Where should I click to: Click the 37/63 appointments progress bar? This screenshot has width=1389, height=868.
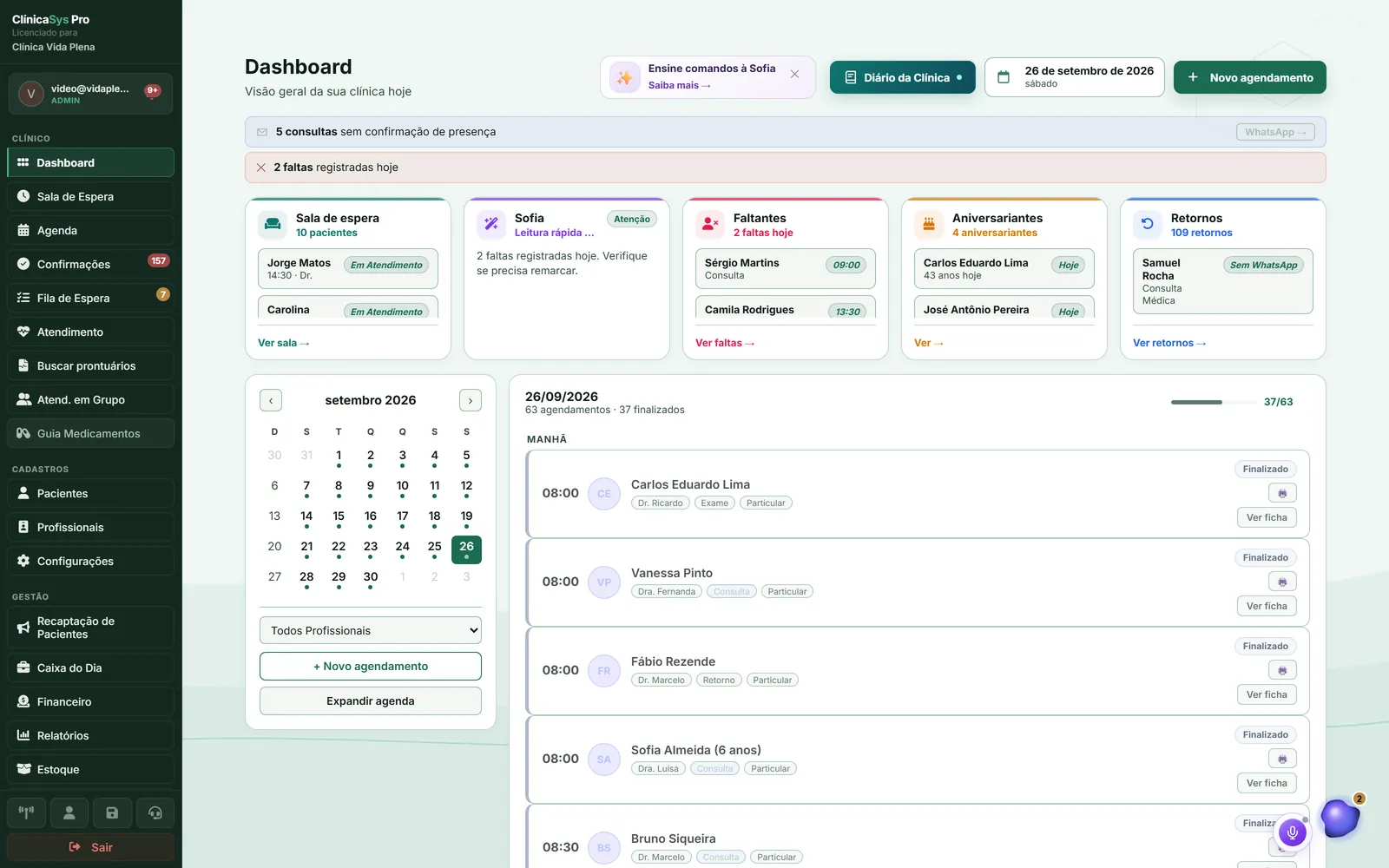point(1214,402)
